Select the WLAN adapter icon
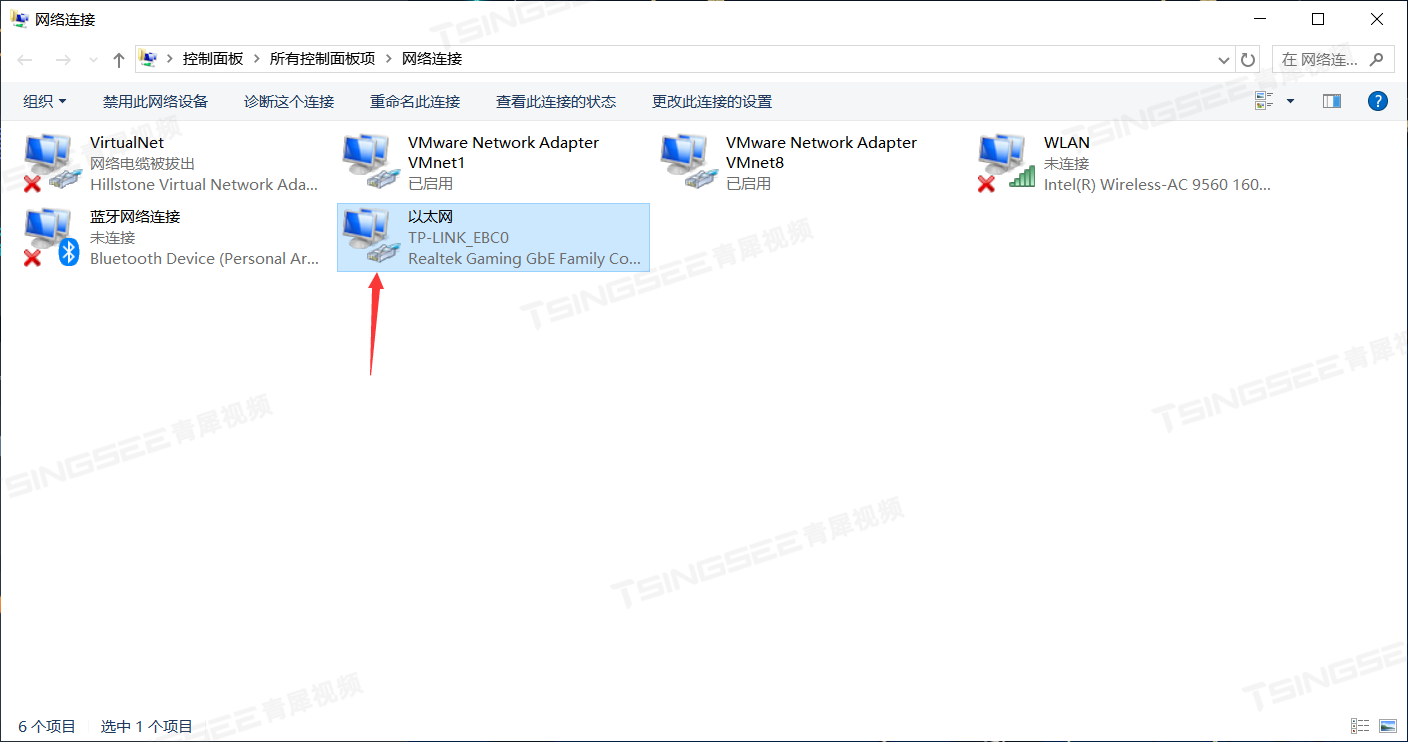This screenshot has height=742, width=1408. pos(1006,162)
